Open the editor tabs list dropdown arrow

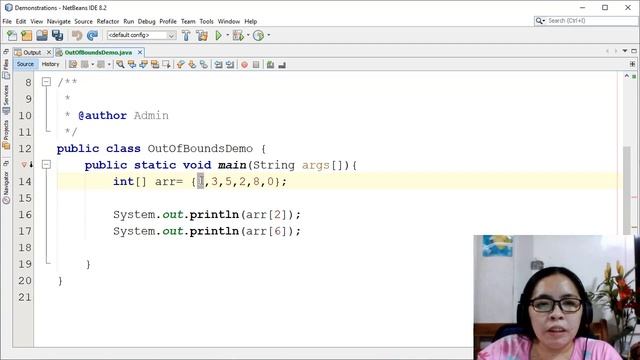625,51
